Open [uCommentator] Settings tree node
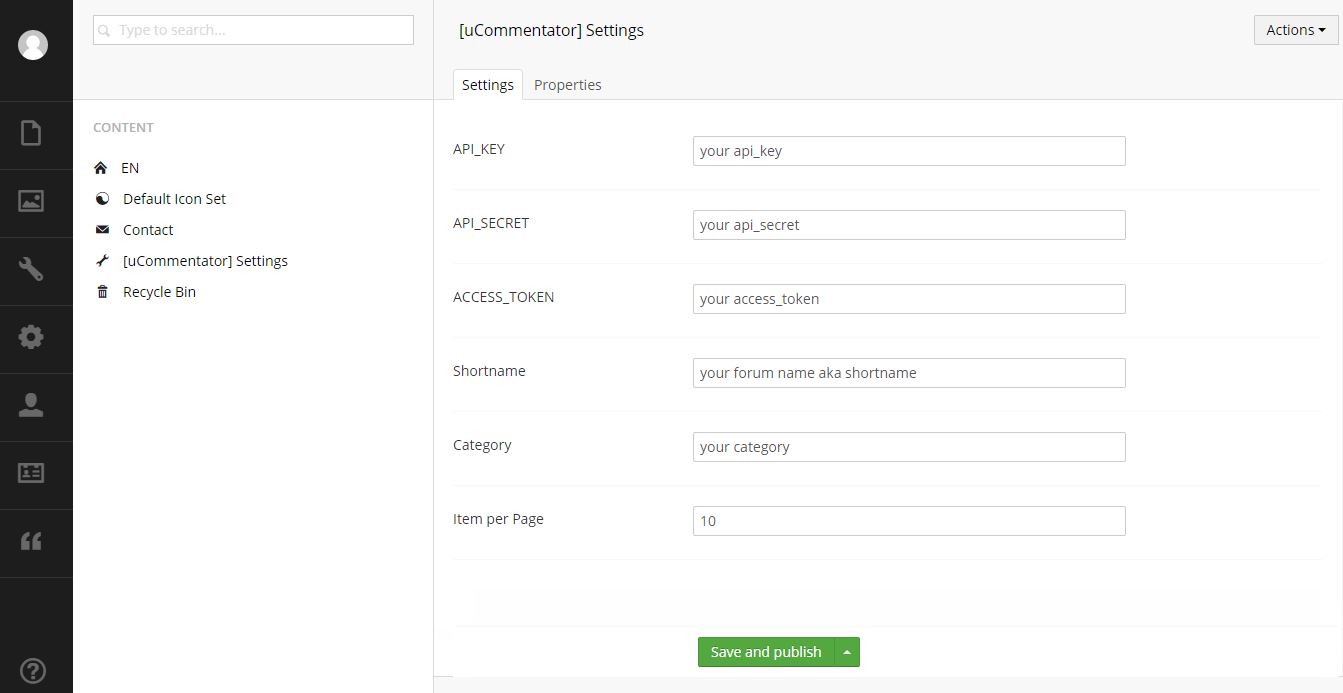 coord(205,261)
